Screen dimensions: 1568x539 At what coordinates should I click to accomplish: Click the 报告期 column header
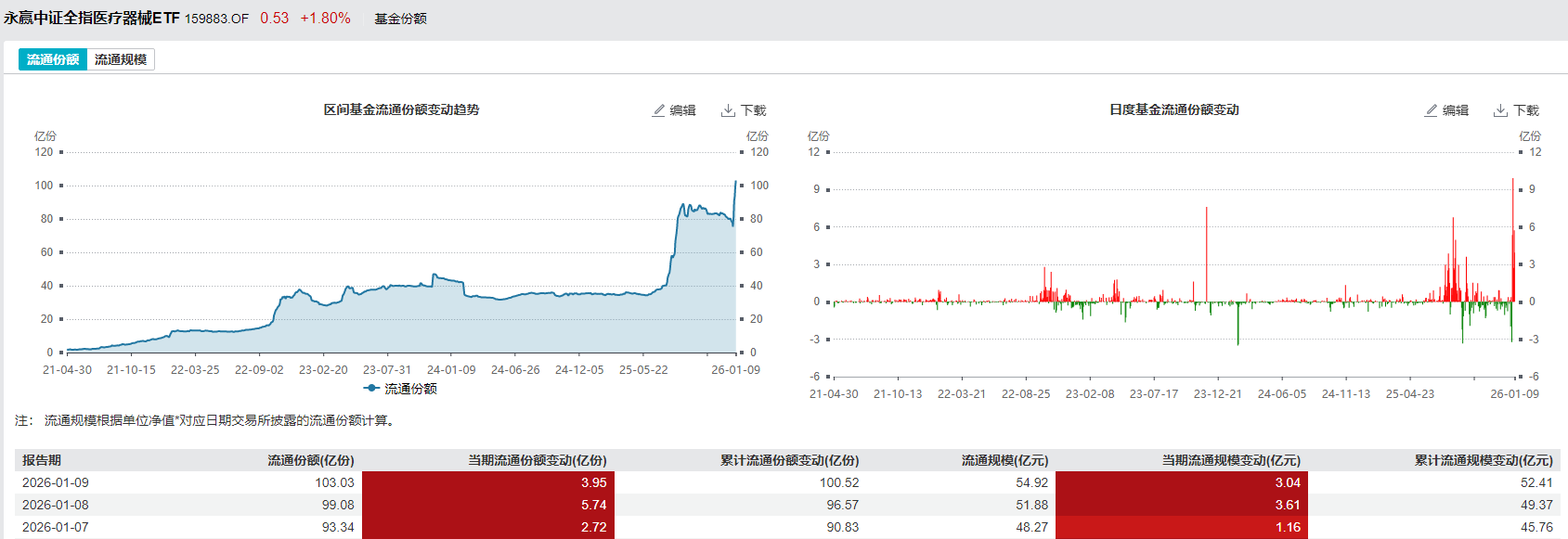(x=42, y=460)
